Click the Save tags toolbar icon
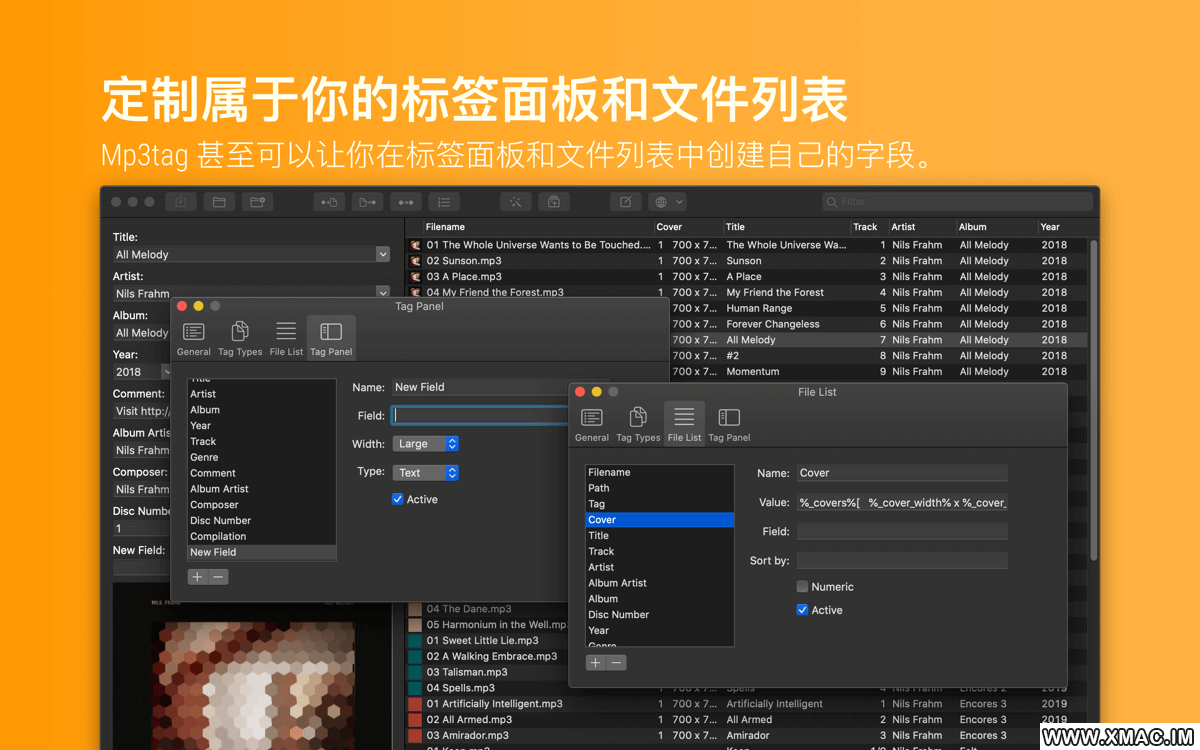The image size is (1200, 750). (181, 202)
